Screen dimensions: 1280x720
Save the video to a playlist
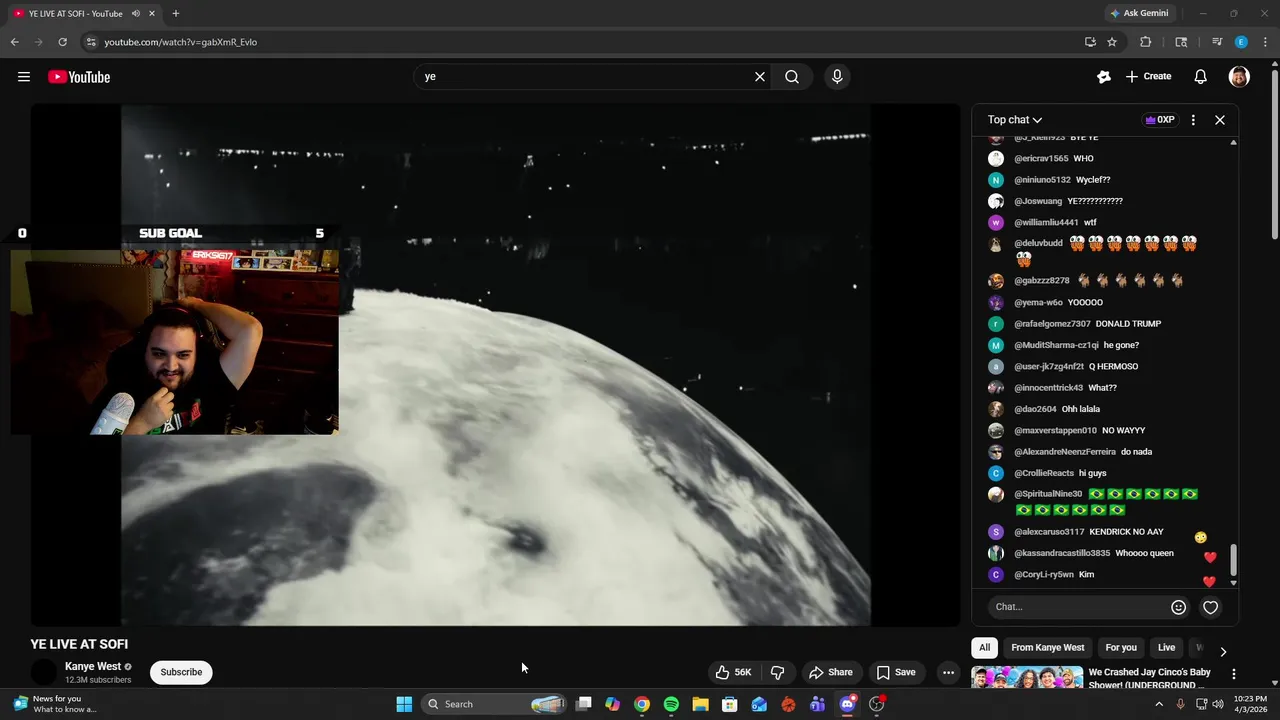895,672
